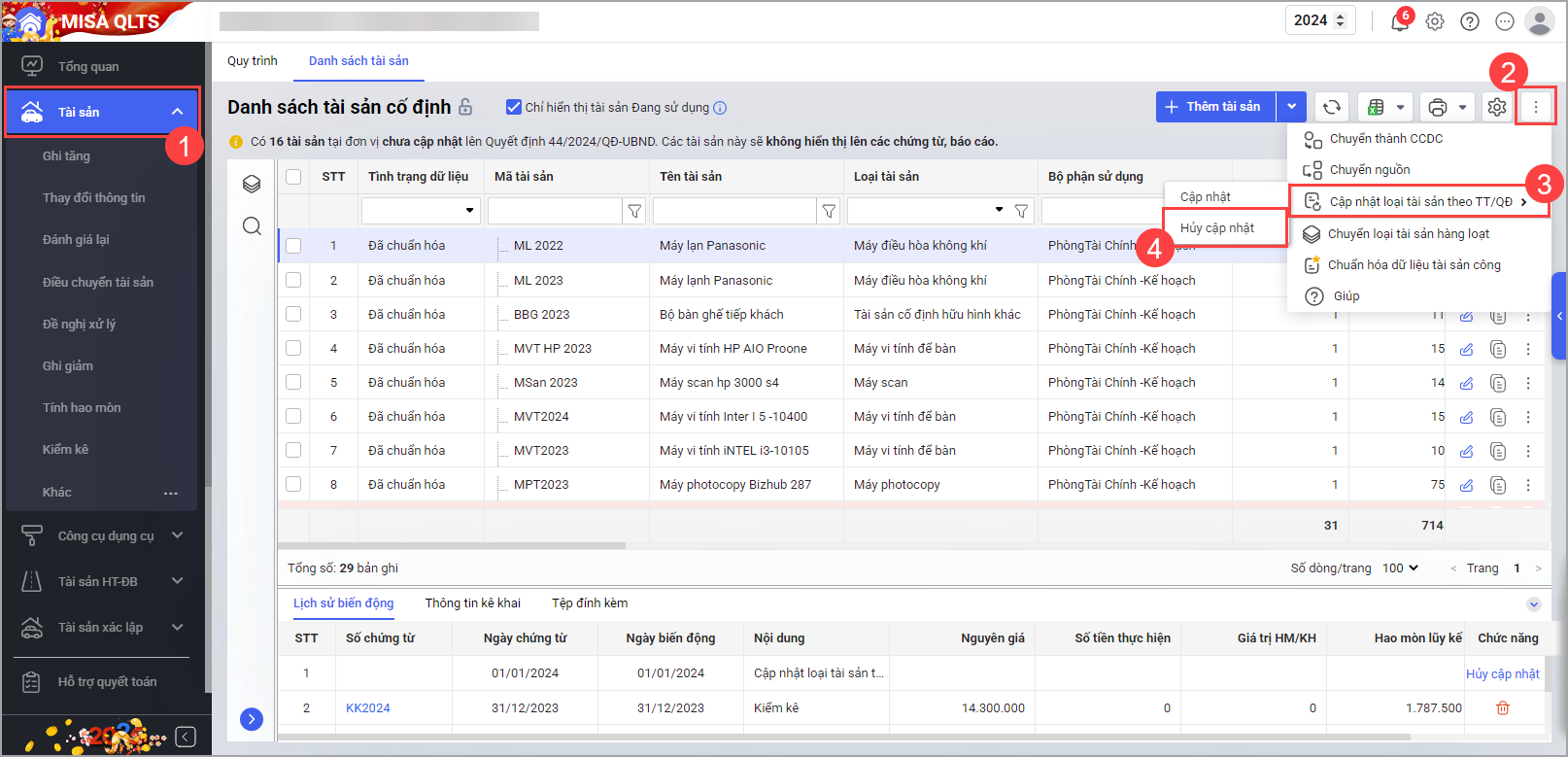Switch to the 'Quy trình' tab
Viewport: 1568px width, 757px height.
(x=253, y=61)
